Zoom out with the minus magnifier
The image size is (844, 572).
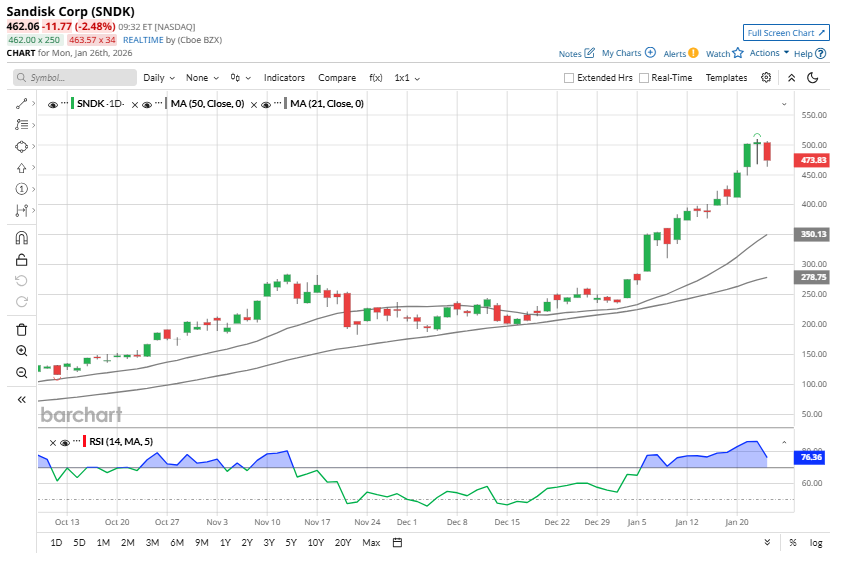21,372
